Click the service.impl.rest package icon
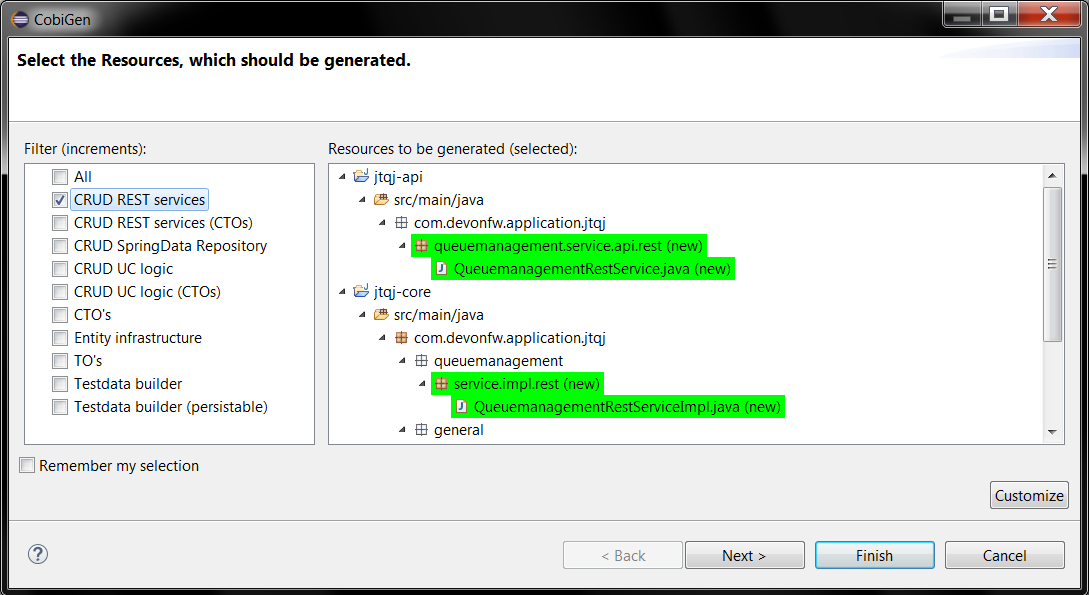The width and height of the screenshot is (1089, 595). click(441, 384)
